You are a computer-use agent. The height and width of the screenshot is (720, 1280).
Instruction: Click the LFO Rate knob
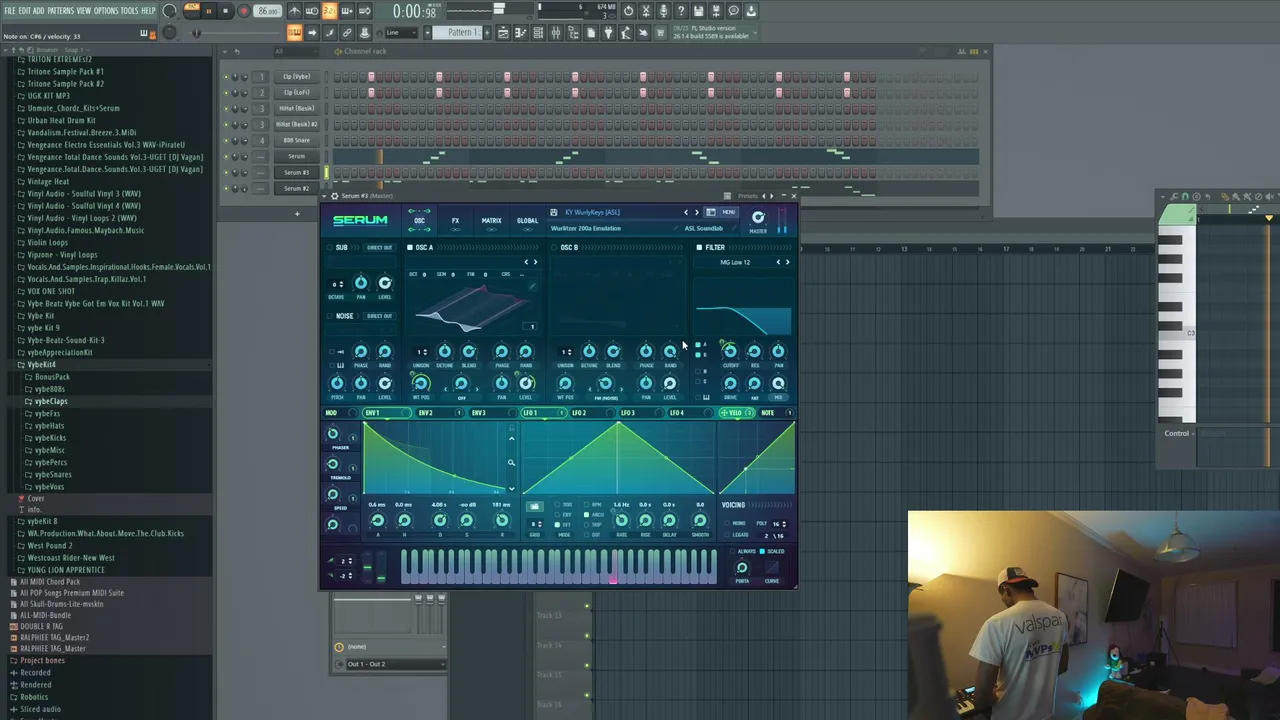point(621,521)
